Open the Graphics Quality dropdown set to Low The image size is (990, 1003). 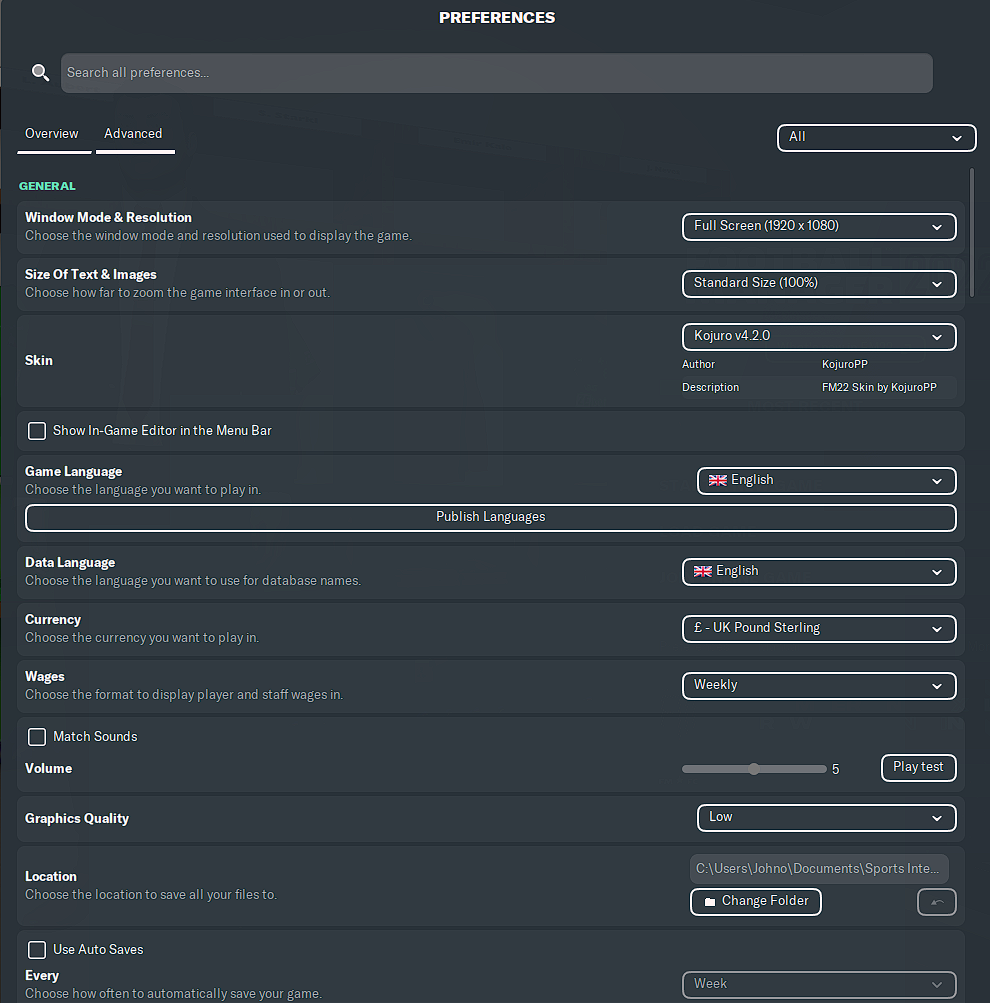tap(826, 817)
